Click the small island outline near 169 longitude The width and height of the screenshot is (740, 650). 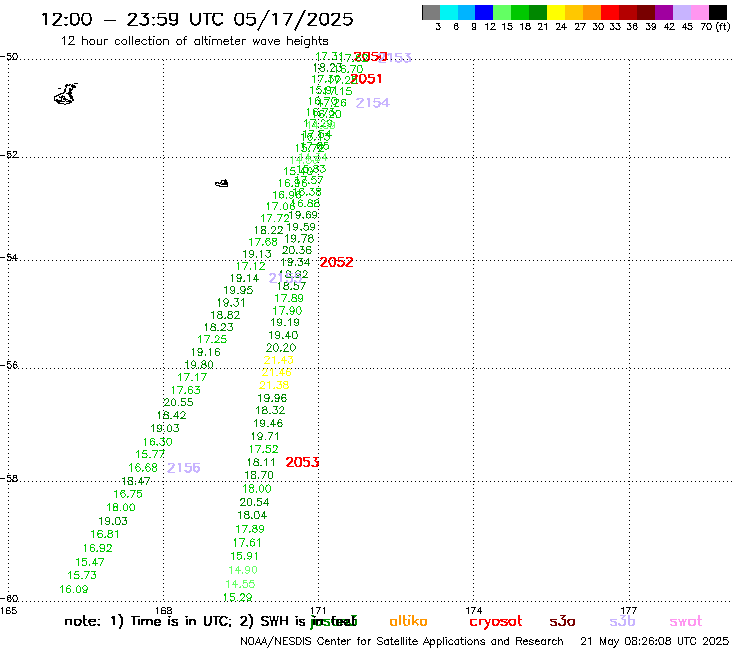222,183
